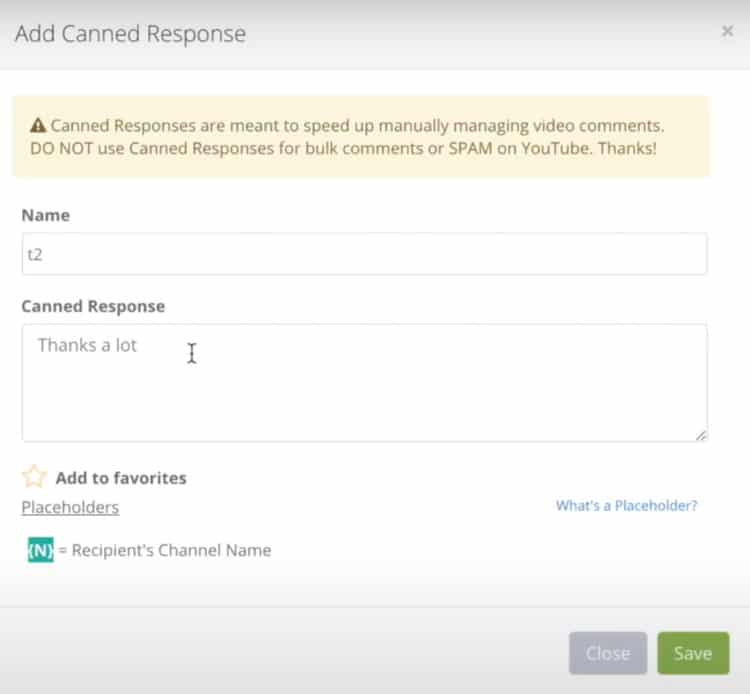
Task: Click the DO NOT use Canned Responses warning text
Action: (x=343, y=148)
